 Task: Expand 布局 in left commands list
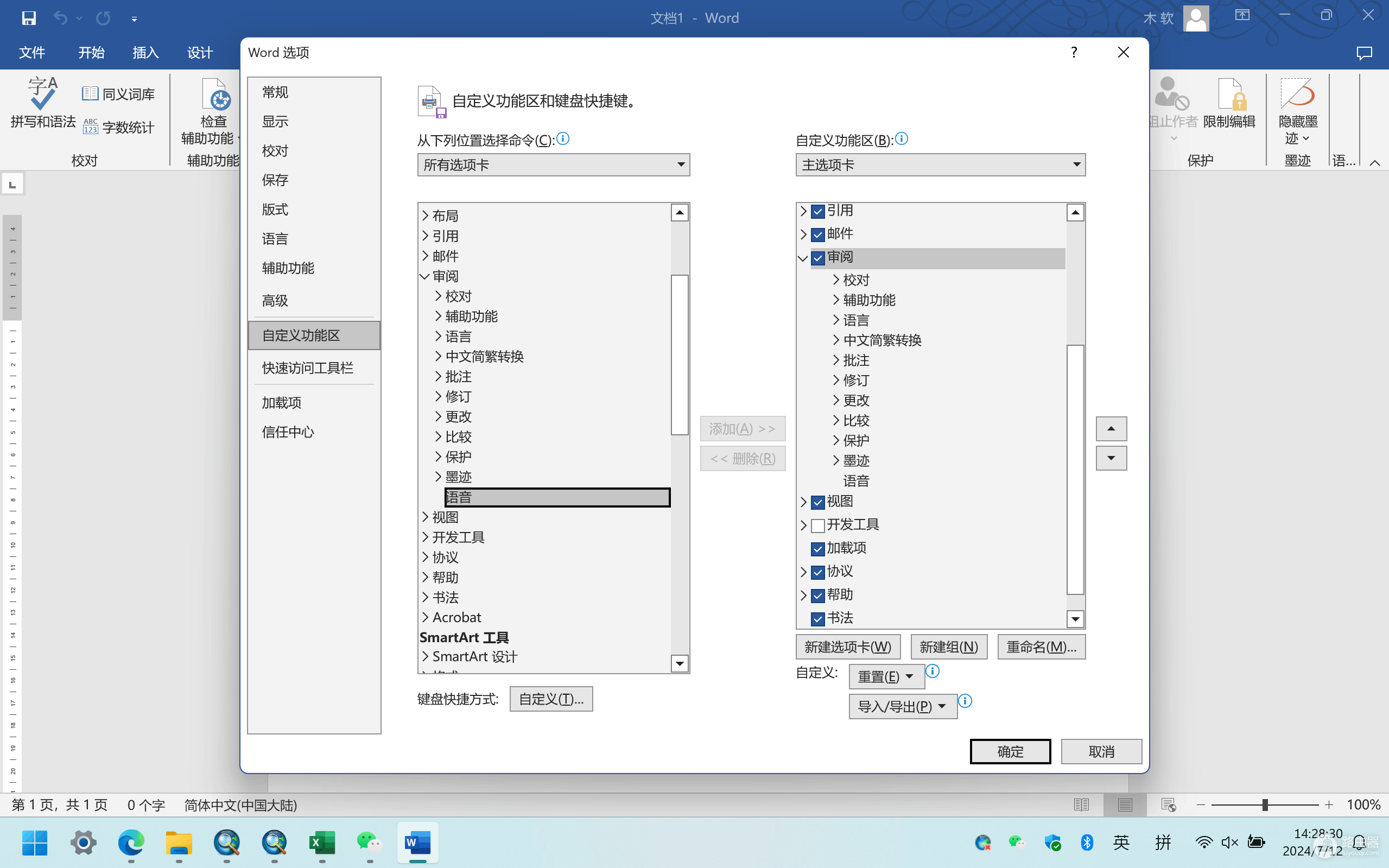426,216
